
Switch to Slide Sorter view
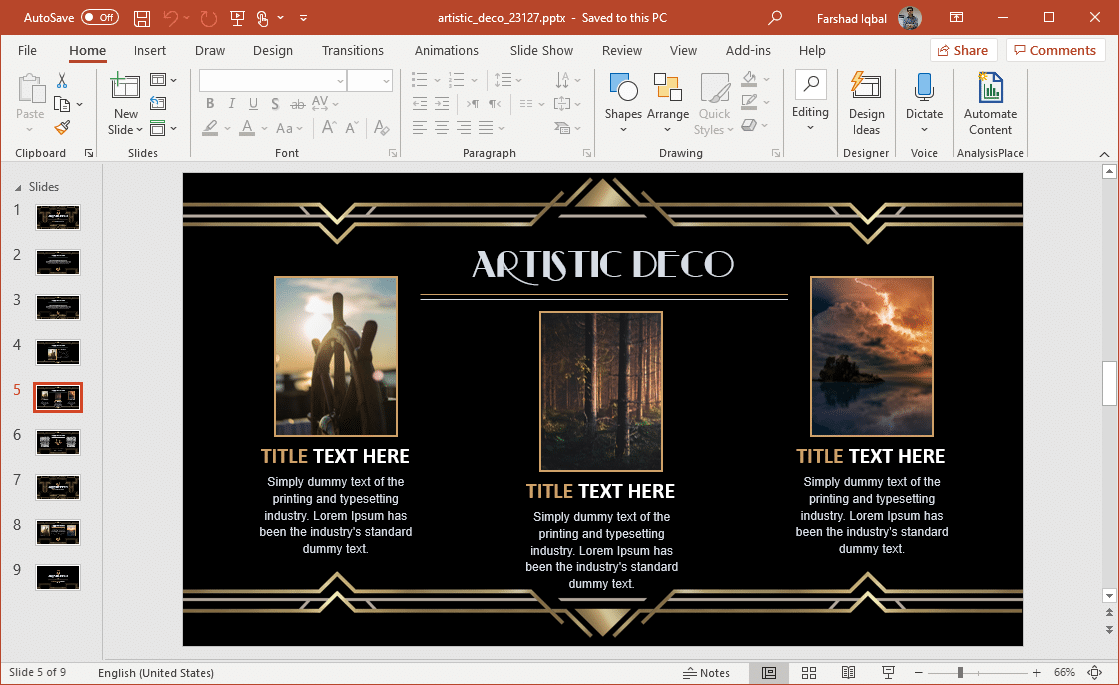point(809,673)
